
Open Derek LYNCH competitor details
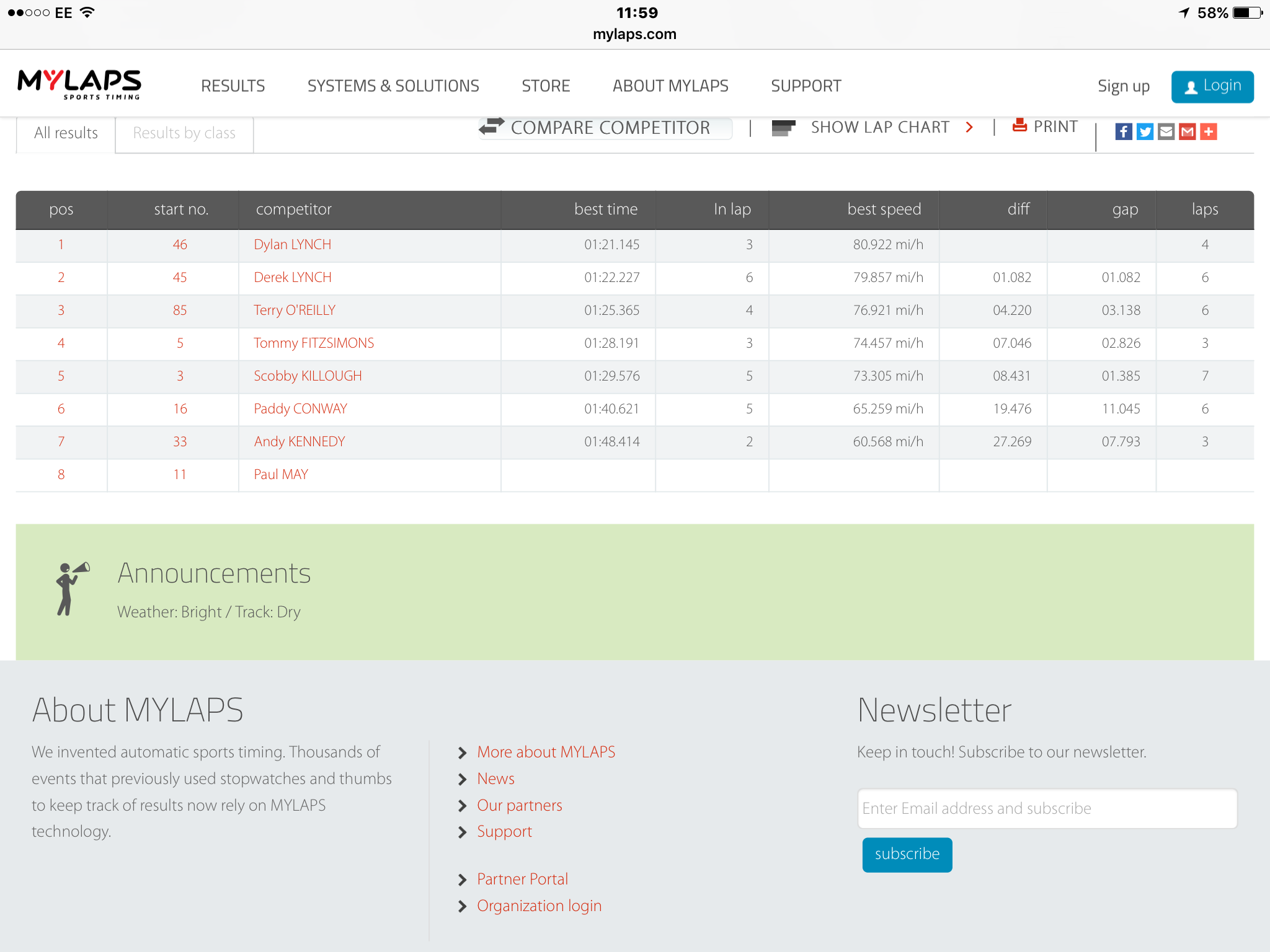tap(293, 277)
